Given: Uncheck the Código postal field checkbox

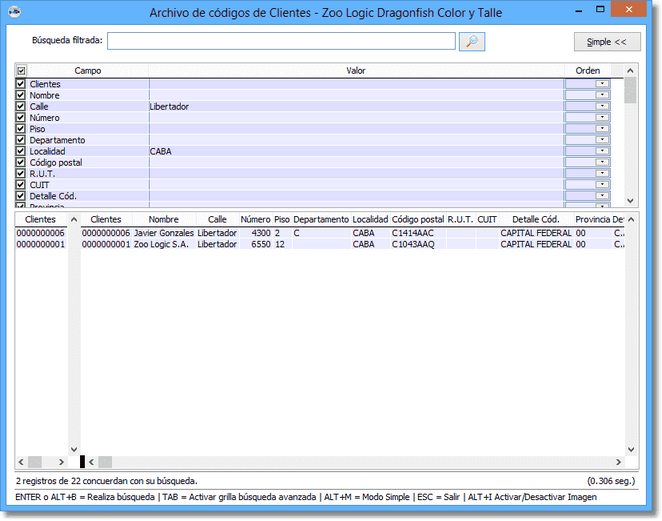Looking at the screenshot, I should click(x=20, y=162).
